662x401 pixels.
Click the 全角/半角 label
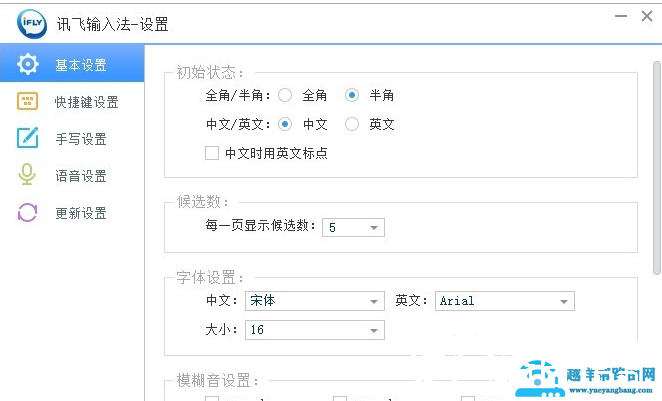click(238, 96)
